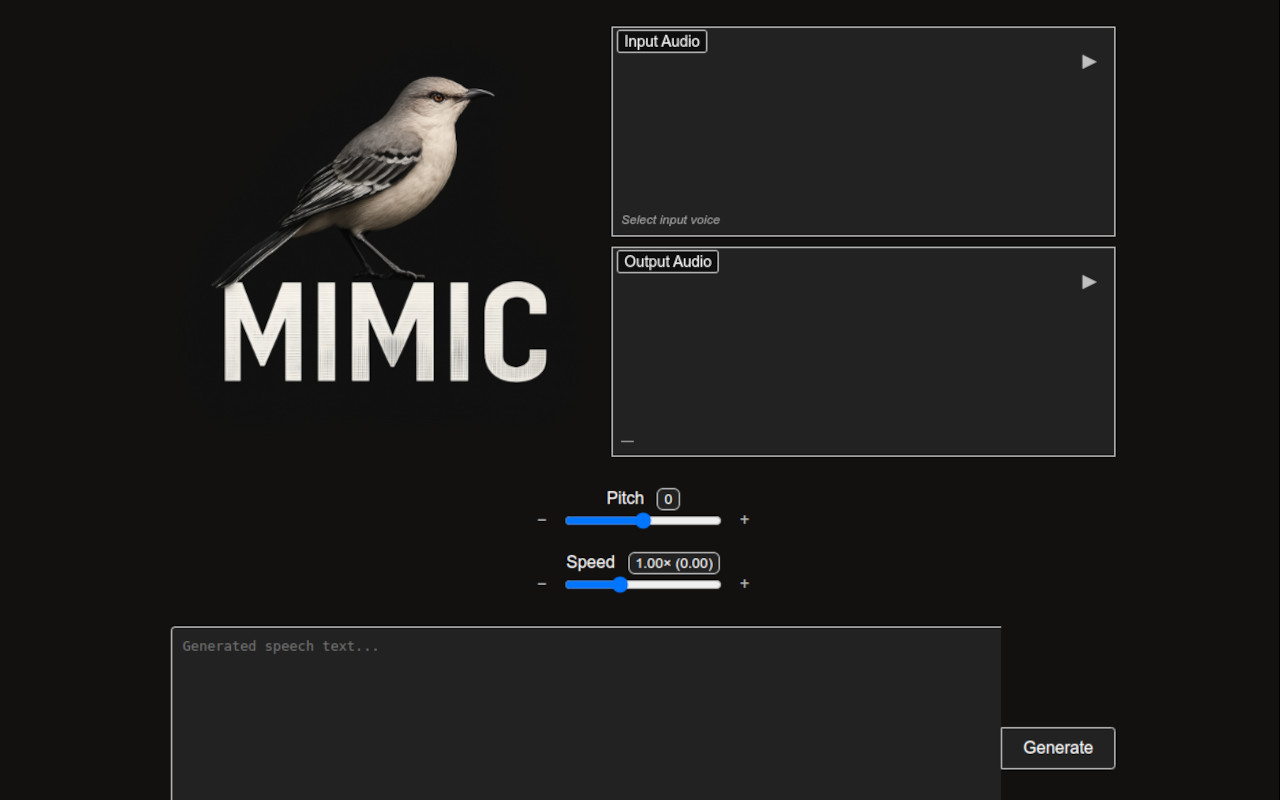Click the dash placeholder under Output Audio
The width and height of the screenshot is (1280, 800).
pos(626,440)
